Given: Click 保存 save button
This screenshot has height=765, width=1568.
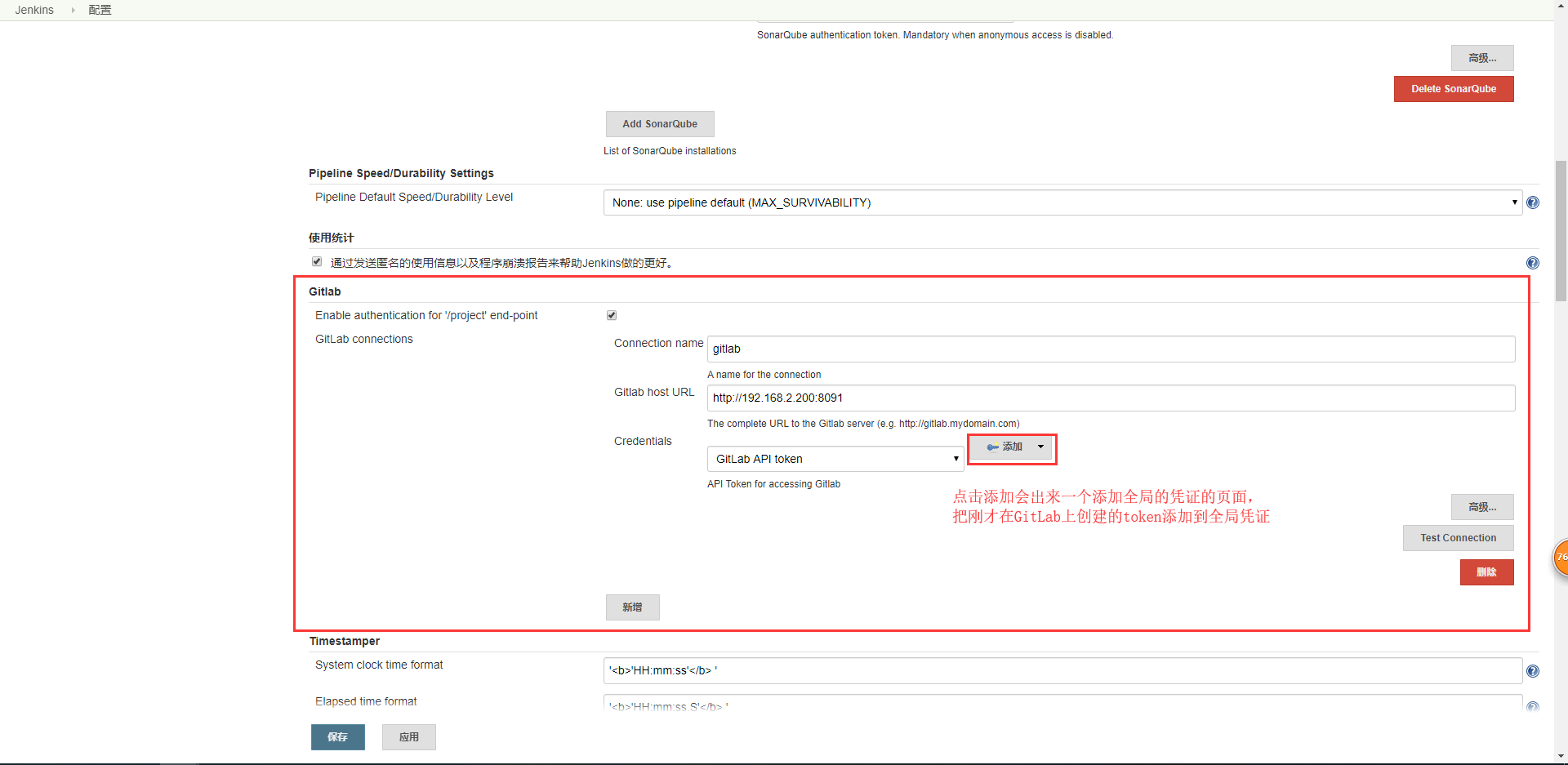Looking at the screenshot, I should click(337, 737).
